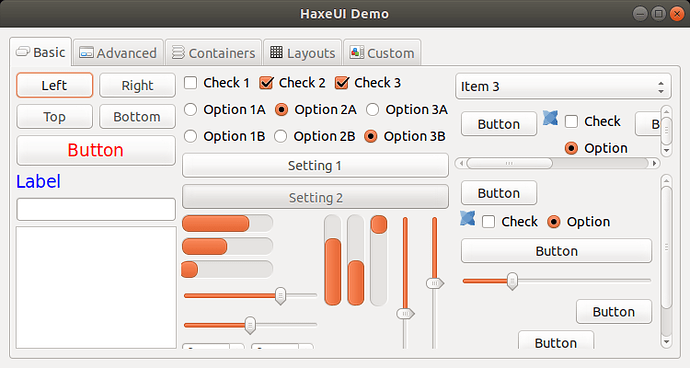690x368 pixels.
Task: Open the Item 3 dropdown list
Action: pos(563,86)
